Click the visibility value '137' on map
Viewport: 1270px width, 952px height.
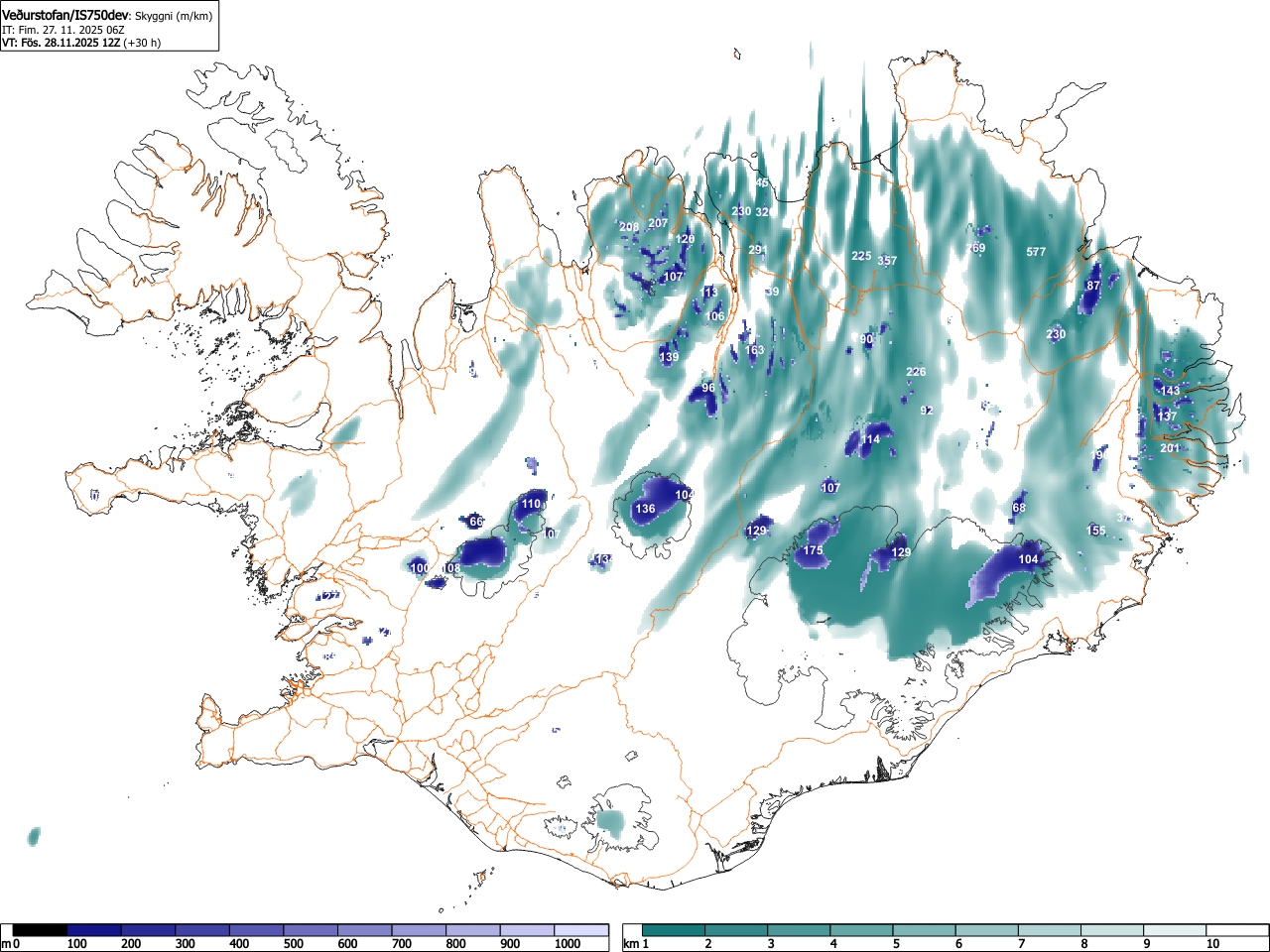coord(1167,416)
